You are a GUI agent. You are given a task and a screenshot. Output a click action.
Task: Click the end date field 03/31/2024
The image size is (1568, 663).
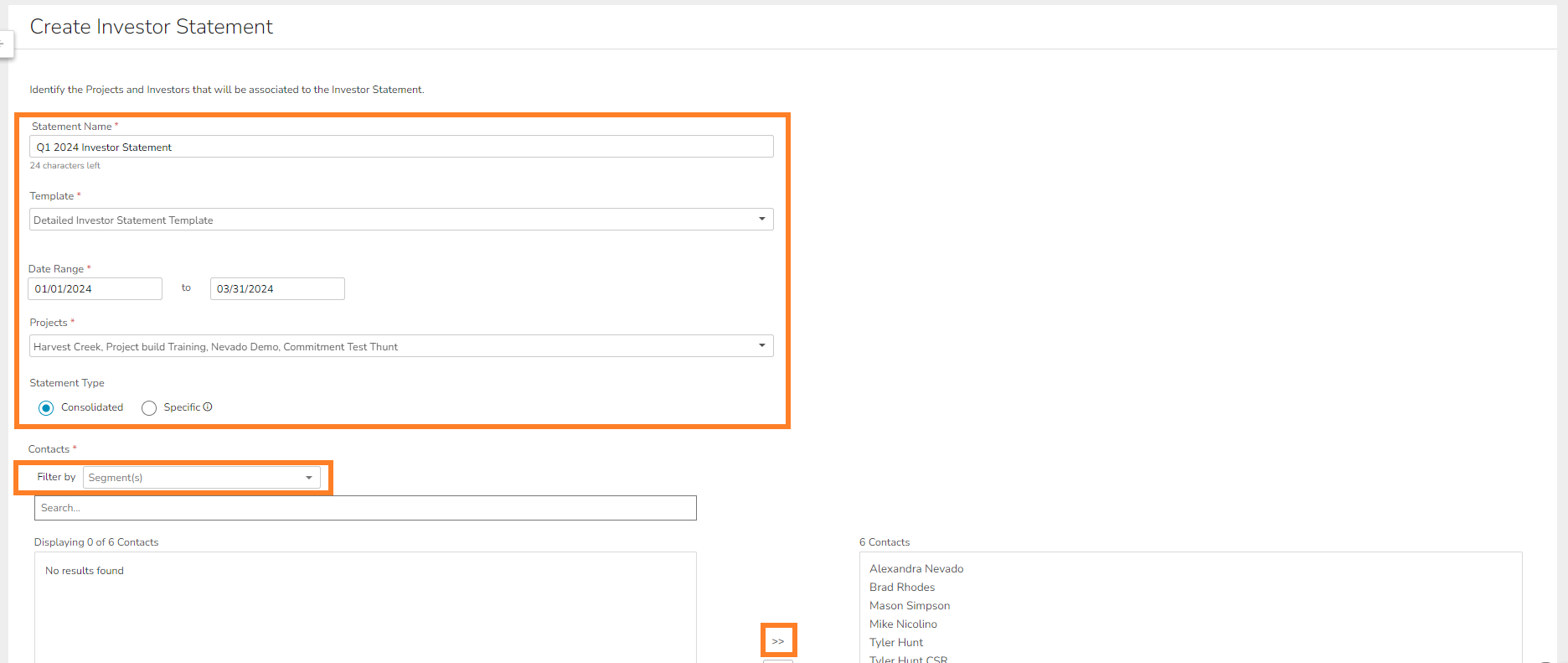click(x=276, y=289)
